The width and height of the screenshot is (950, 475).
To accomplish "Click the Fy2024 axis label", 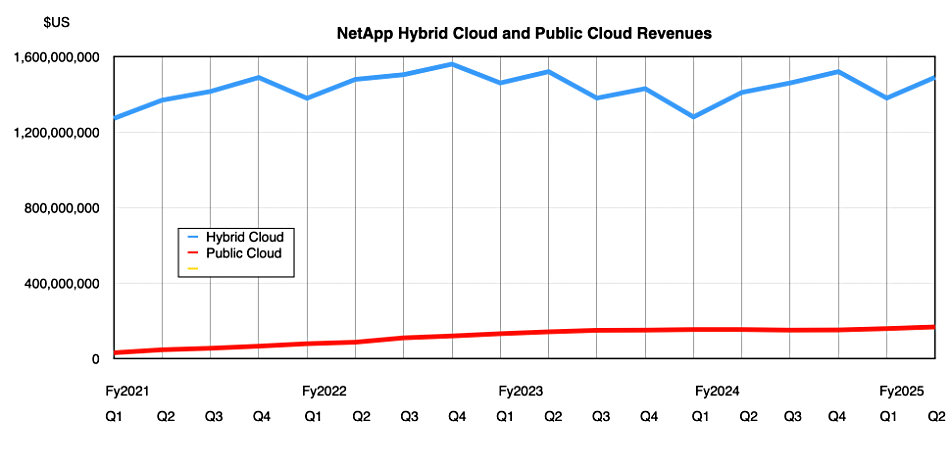I will [x=717, y=391].
